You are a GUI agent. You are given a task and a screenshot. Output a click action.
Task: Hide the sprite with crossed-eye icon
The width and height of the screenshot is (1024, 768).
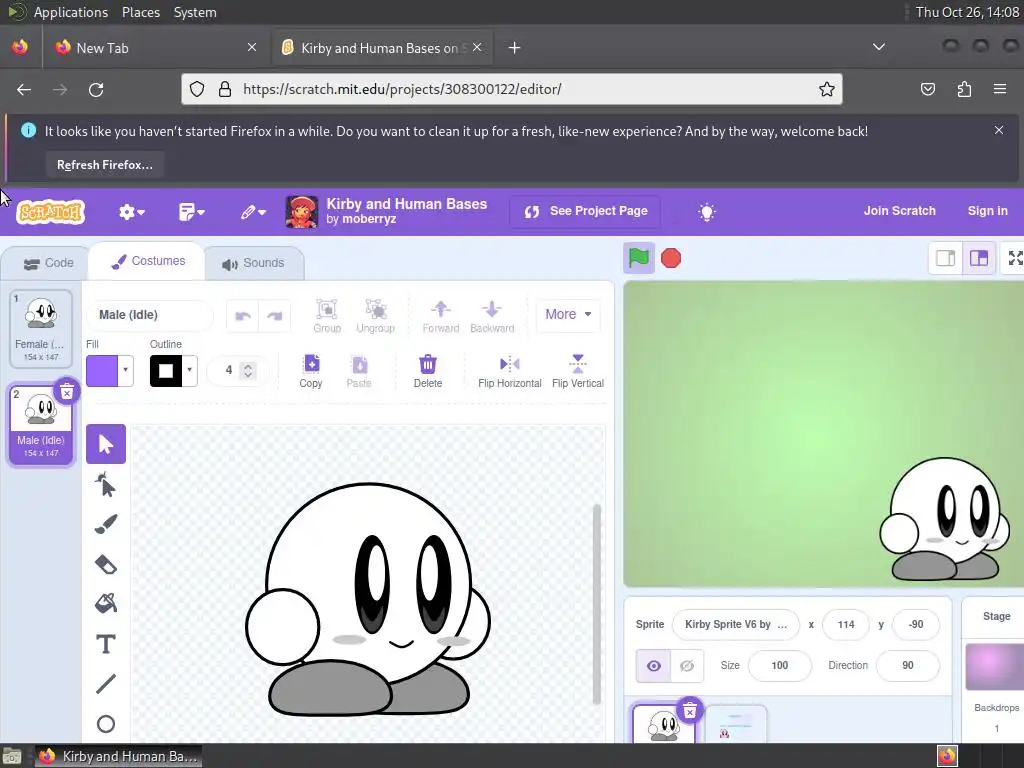click(x=687, y=665)
